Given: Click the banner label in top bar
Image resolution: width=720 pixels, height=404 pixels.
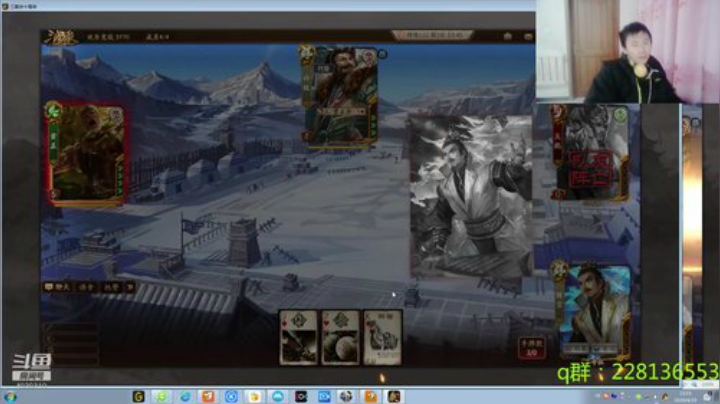Looking at the screenshot, I should 432,35.
